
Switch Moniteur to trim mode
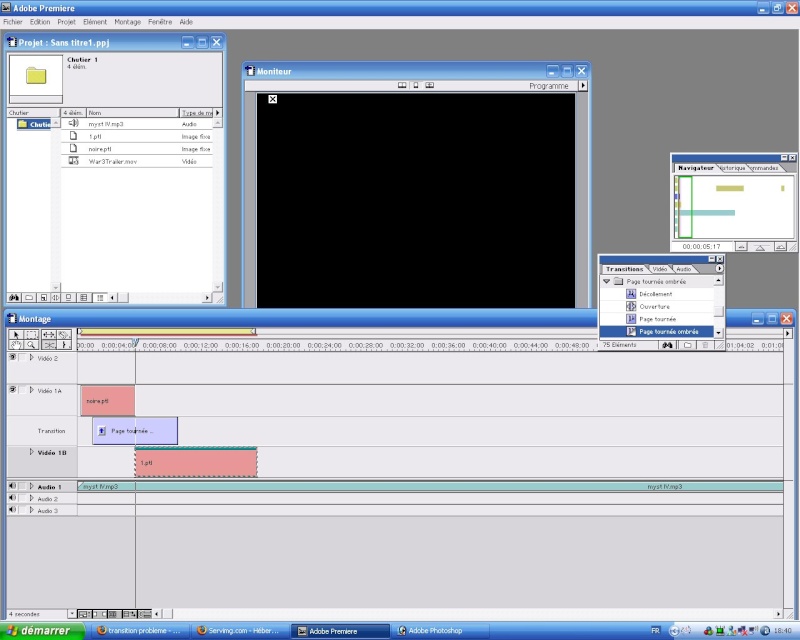(430, 85)
